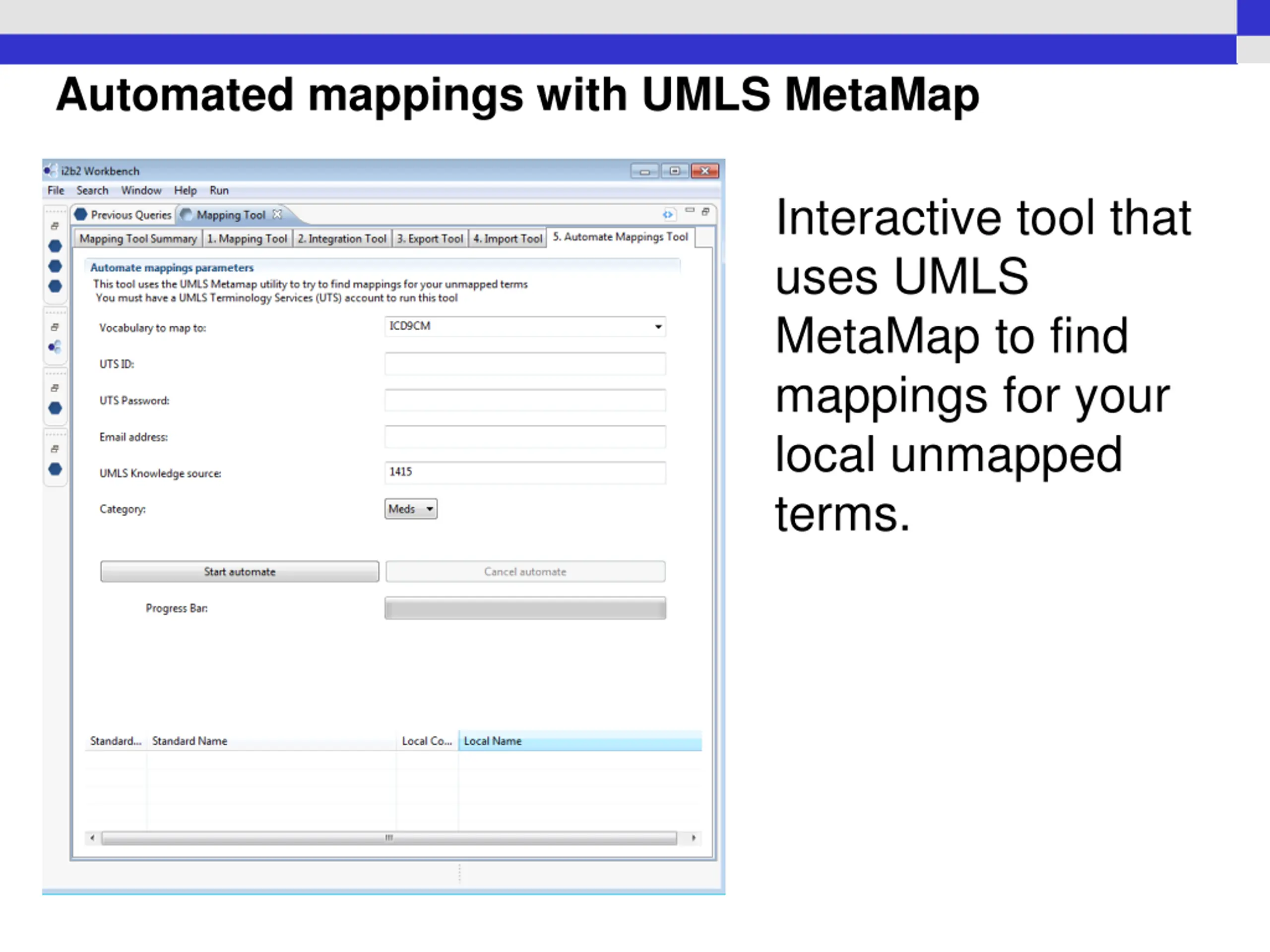The image size is (1270, 952).
Task: Click the UTS ID input field
Action: 525,364
